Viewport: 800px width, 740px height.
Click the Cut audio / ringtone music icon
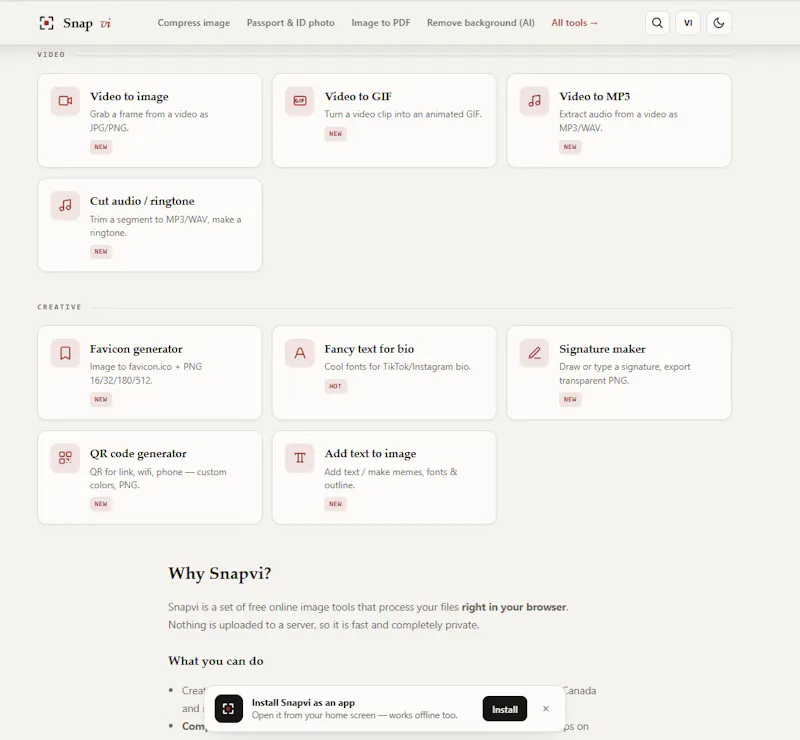[x=65, y=206]
